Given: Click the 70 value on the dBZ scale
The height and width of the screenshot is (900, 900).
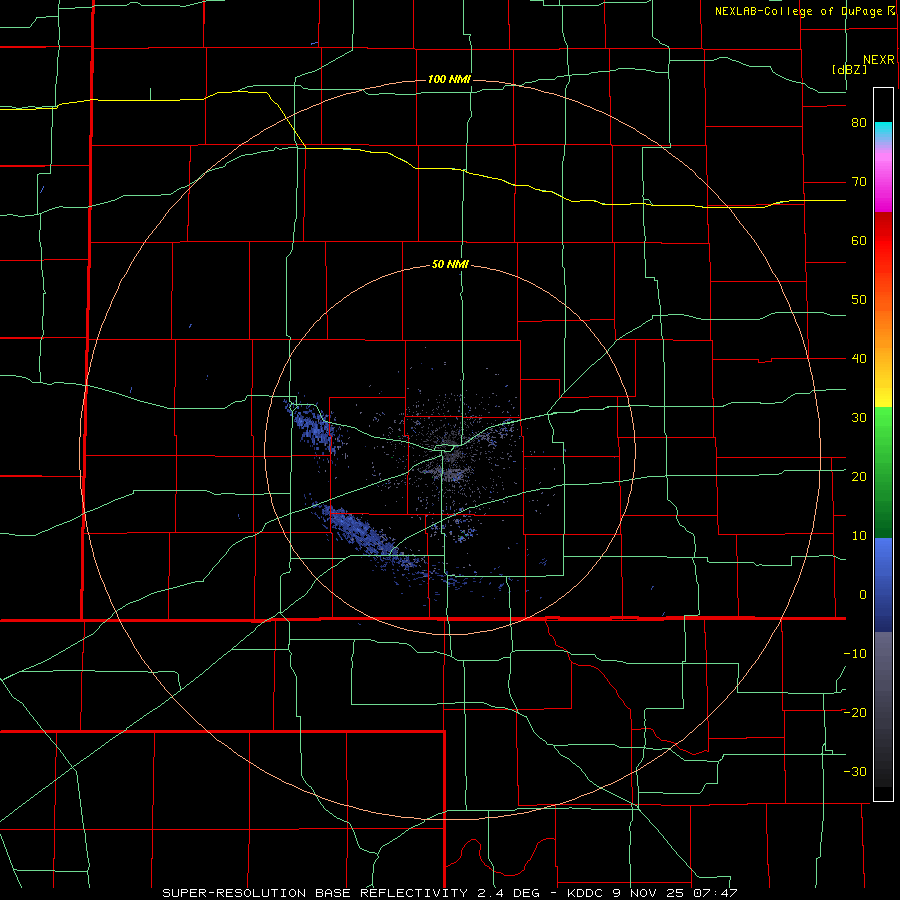Looking at the screenshot, I should [859, 182].
